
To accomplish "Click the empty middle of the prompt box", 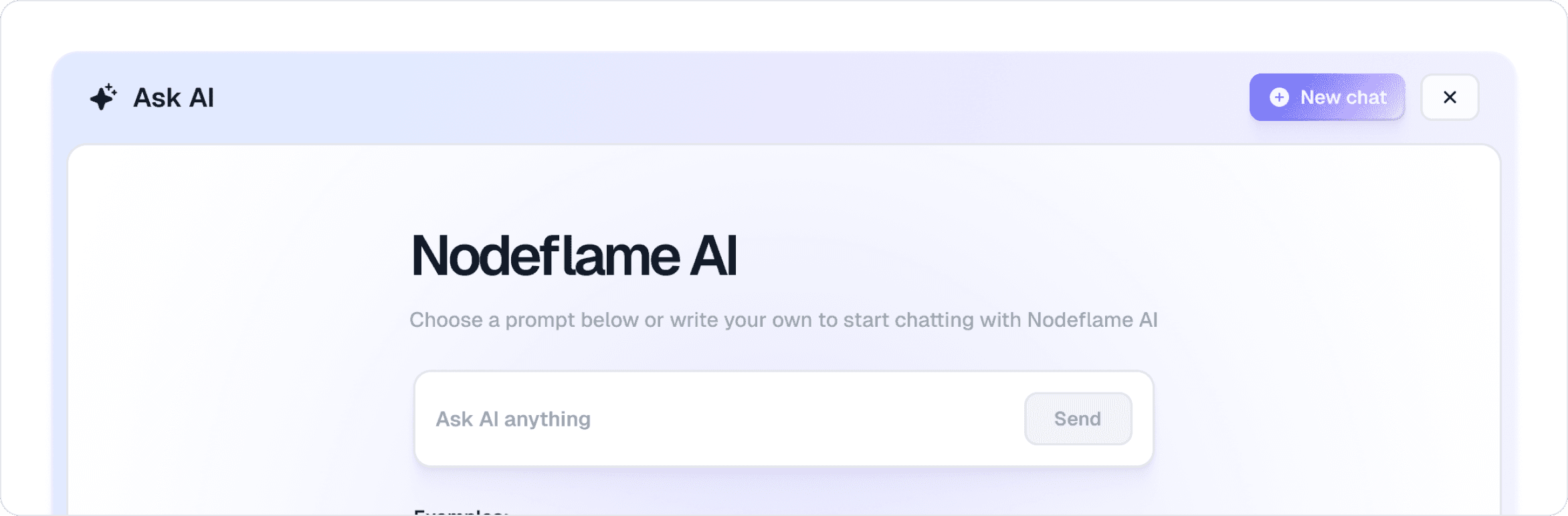I will click(803, 419).
